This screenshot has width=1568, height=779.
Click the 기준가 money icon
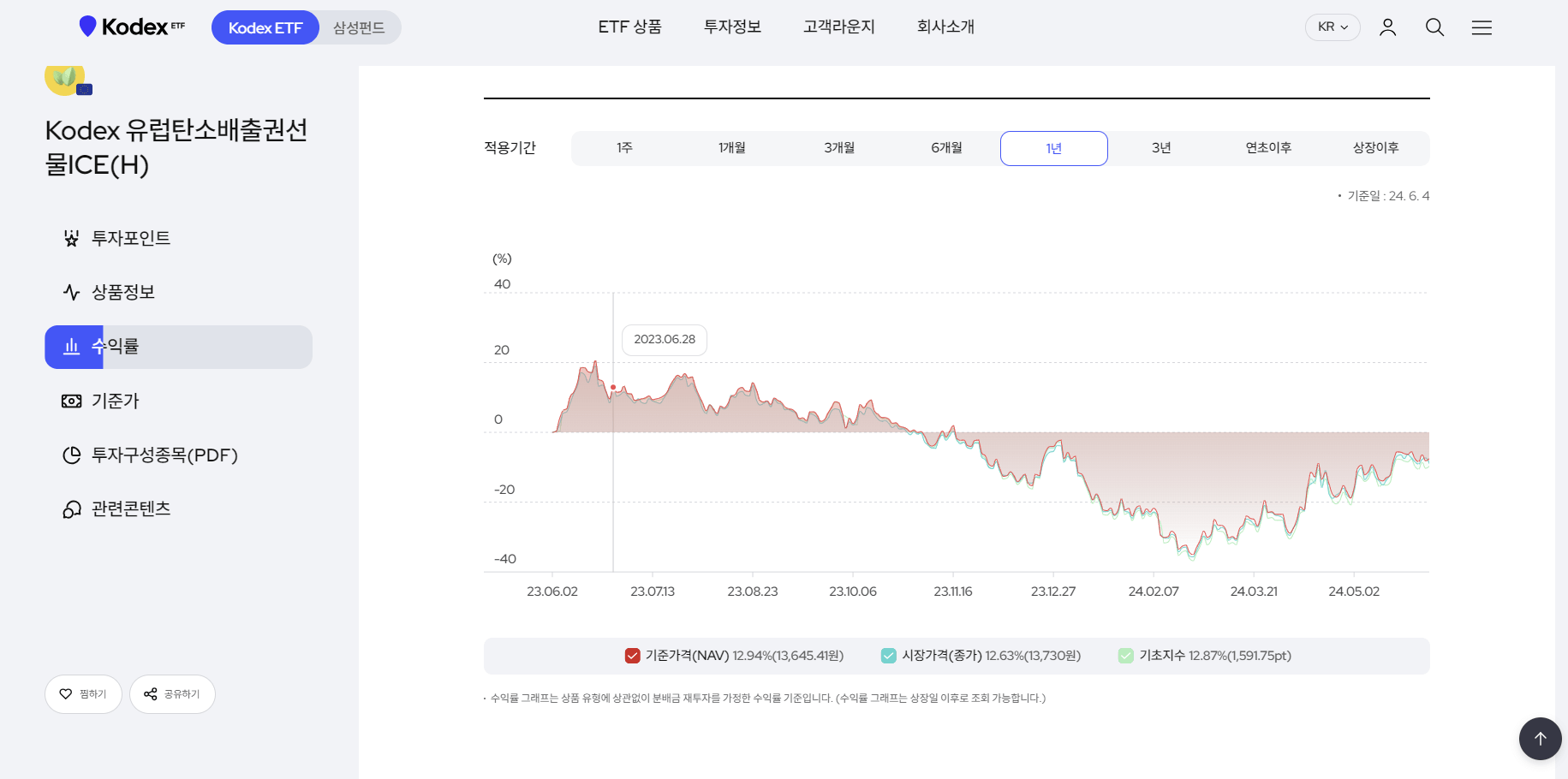point(72,401)
